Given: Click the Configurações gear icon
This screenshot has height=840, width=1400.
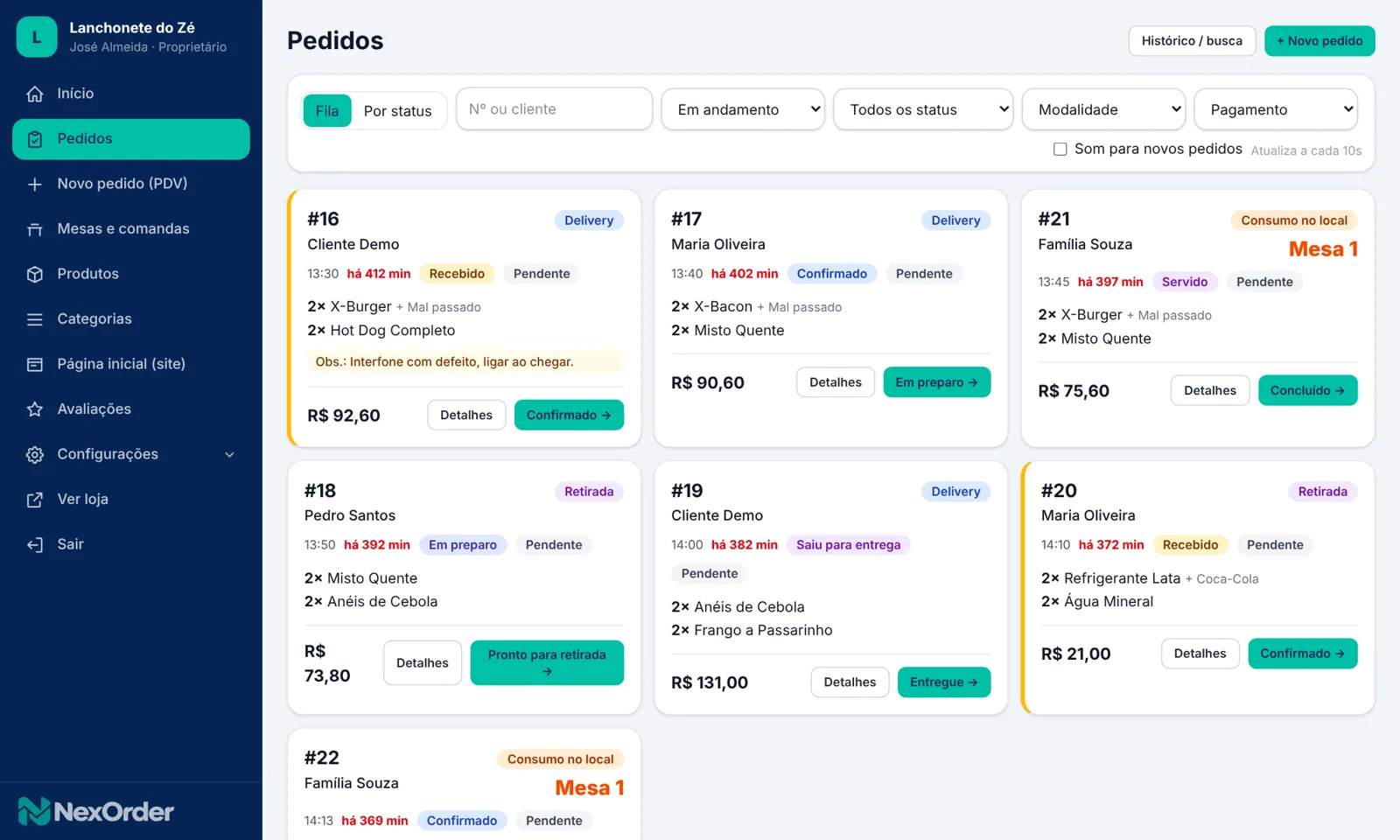Looking at the screenshot, I should coord(35,454).
